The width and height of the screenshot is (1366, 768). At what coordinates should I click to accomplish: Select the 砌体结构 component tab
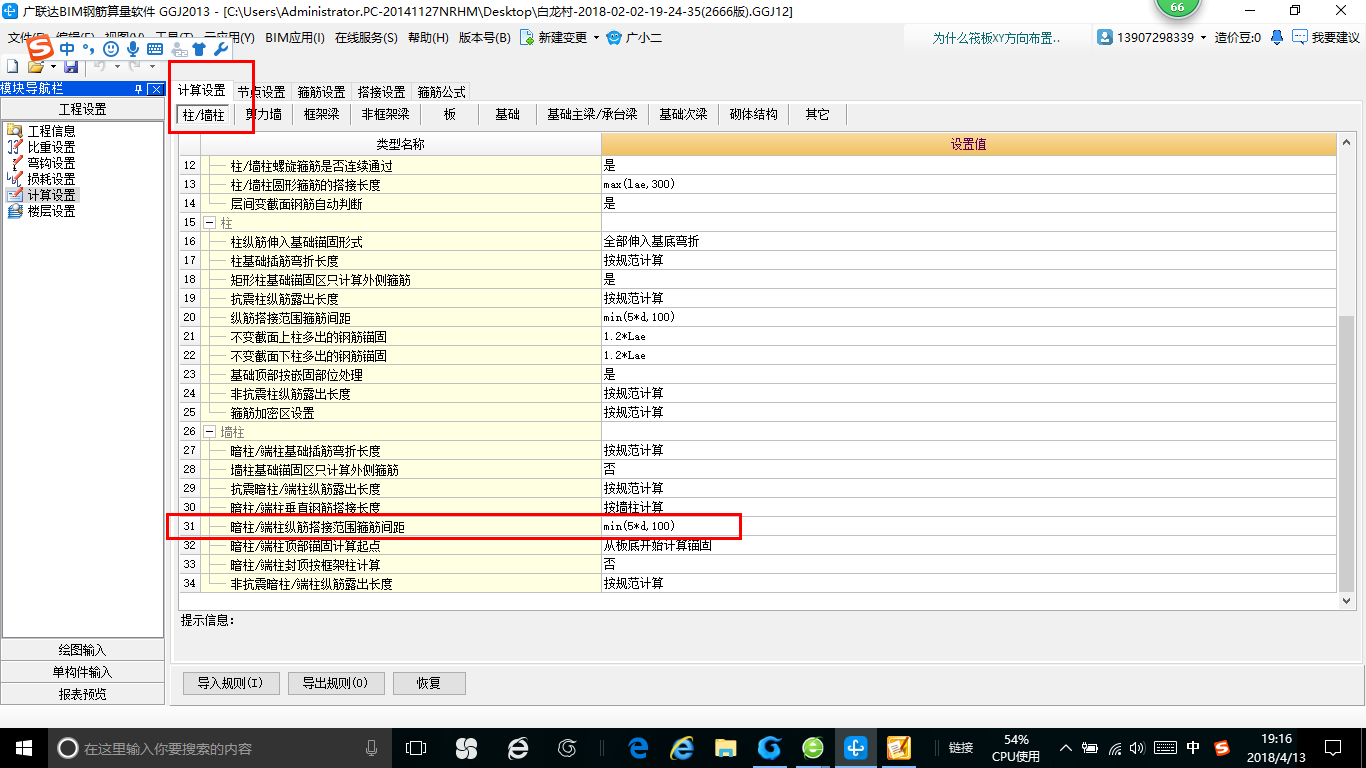coord(754,115)
